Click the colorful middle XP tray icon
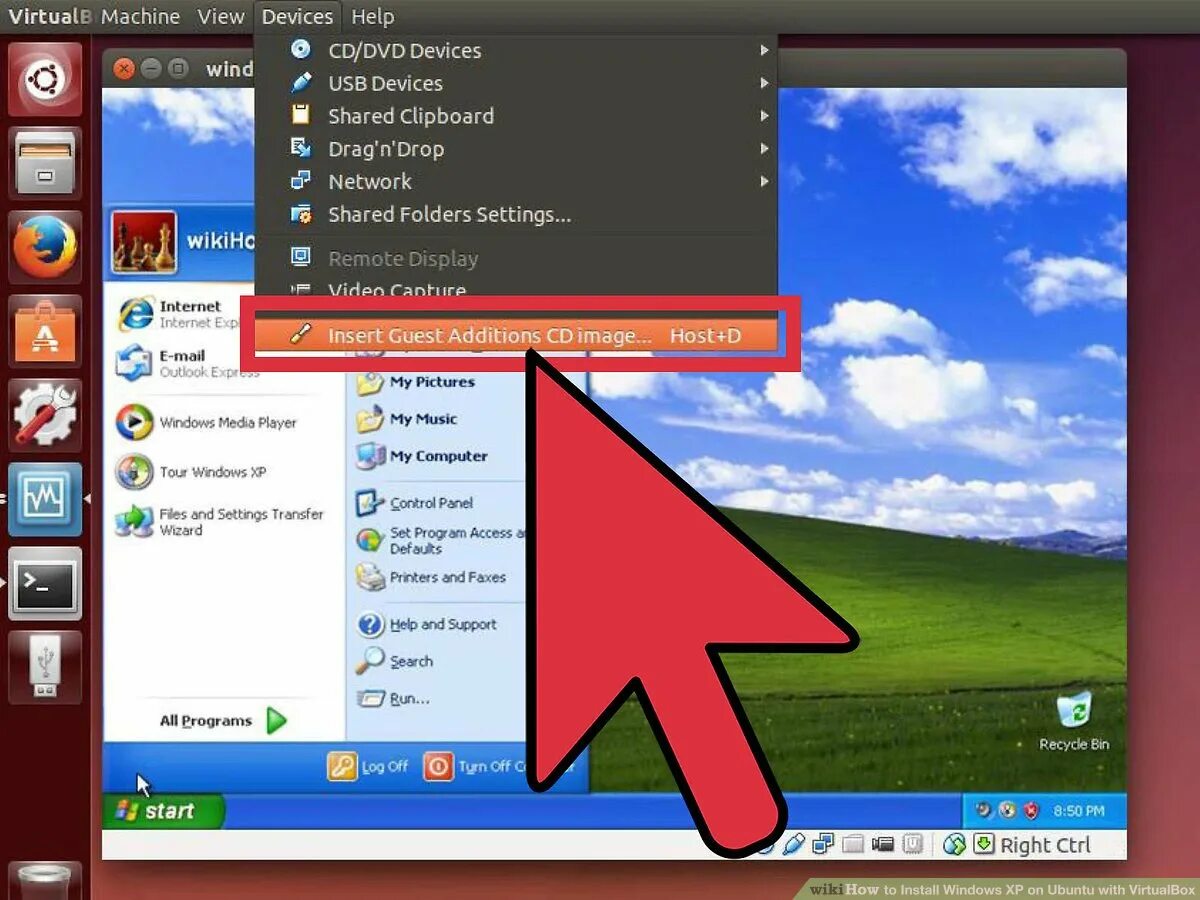 click(x=1007, y=811)
